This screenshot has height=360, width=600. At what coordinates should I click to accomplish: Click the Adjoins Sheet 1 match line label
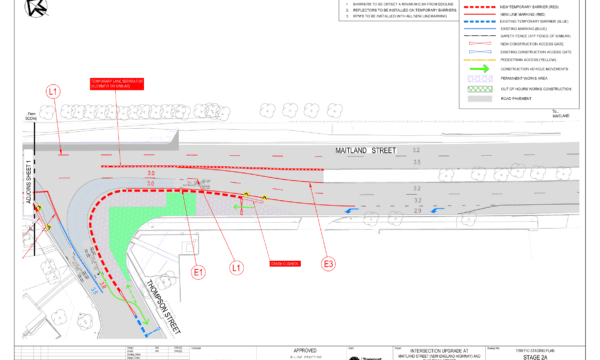[x=28, y=182]
